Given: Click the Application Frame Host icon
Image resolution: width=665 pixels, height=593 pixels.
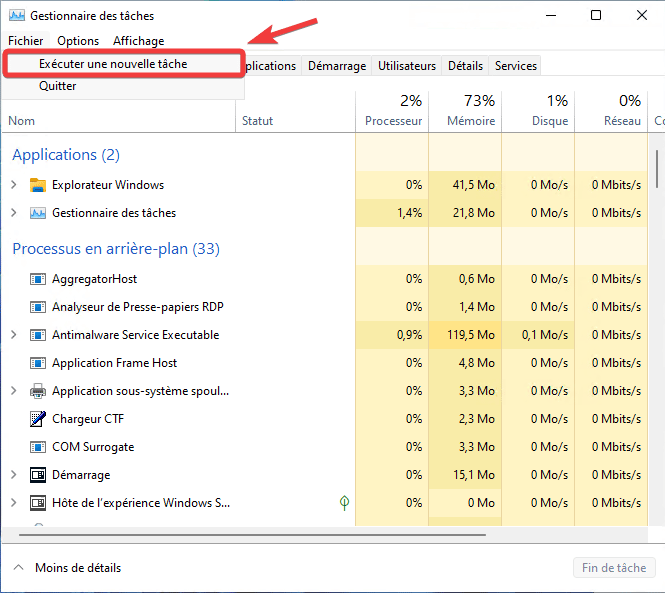Looking at the screenshot, I should 38,363.
